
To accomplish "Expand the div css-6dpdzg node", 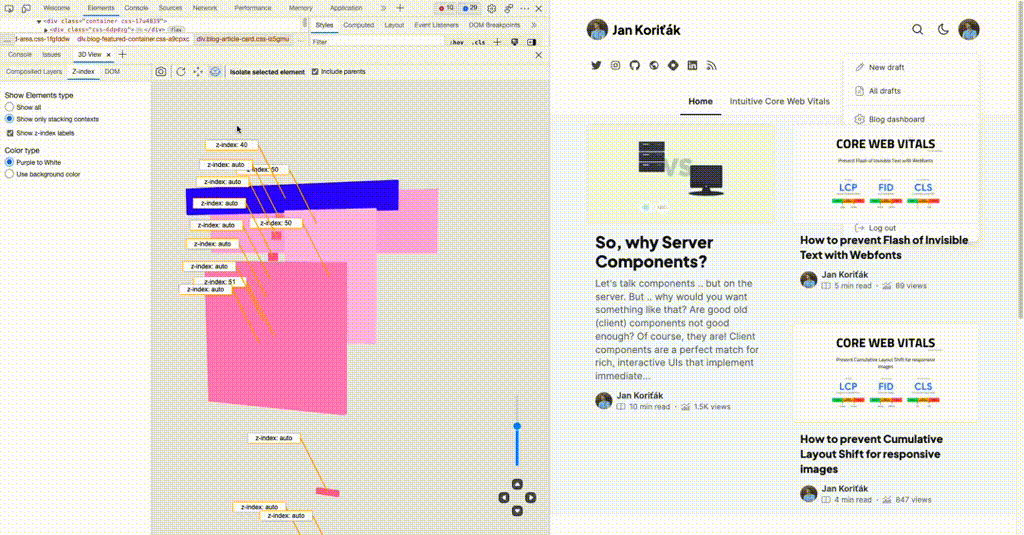I will click(46, 30).
